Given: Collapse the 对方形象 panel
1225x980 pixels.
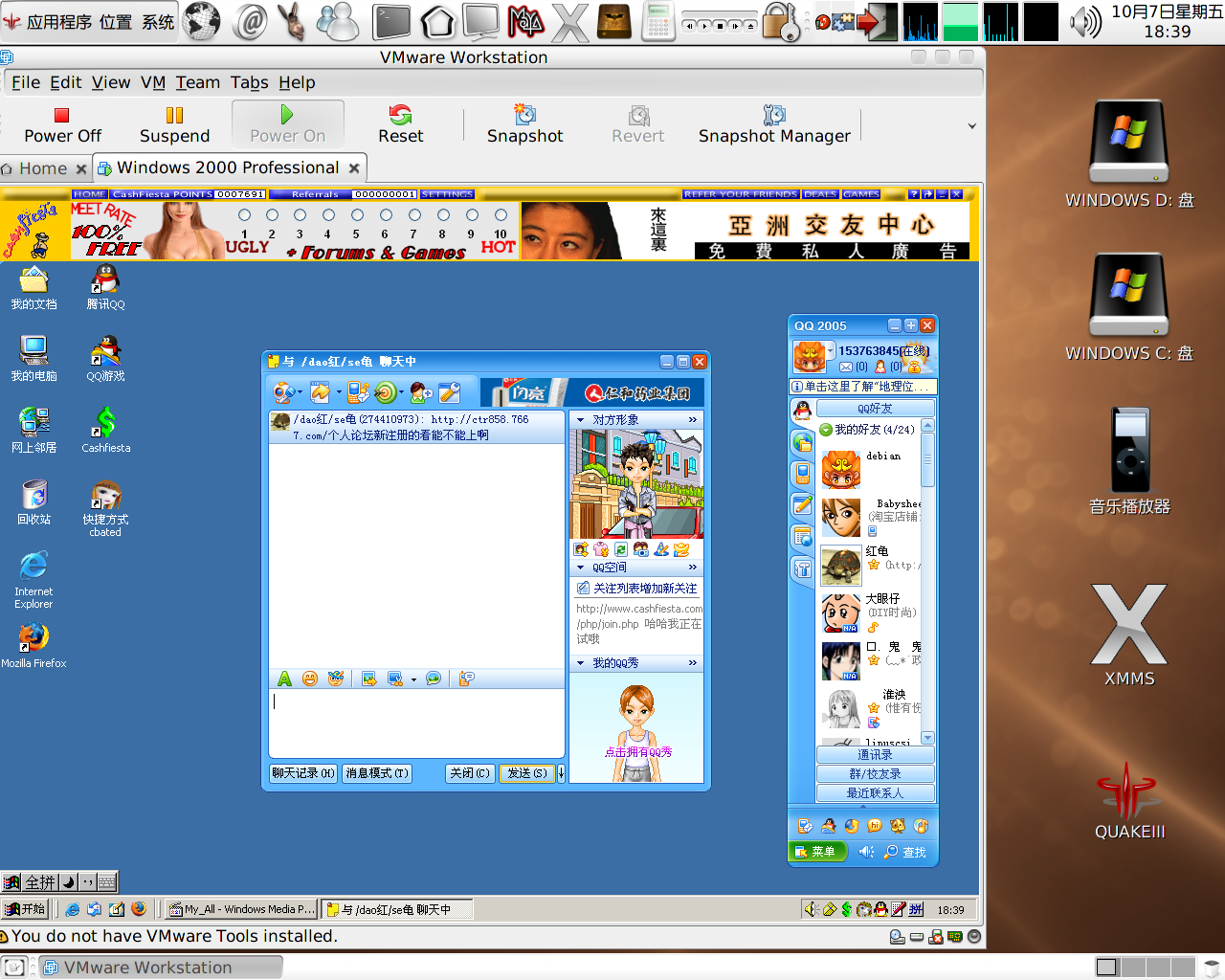Looking at the screenshot, I should coord(580,419).
